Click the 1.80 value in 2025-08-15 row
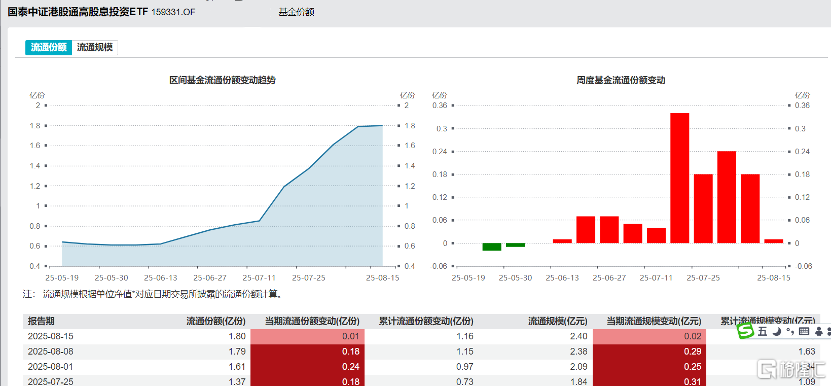The width and height of the screenshot is (832, 386). pyautogui.click(x=237, y=336)
